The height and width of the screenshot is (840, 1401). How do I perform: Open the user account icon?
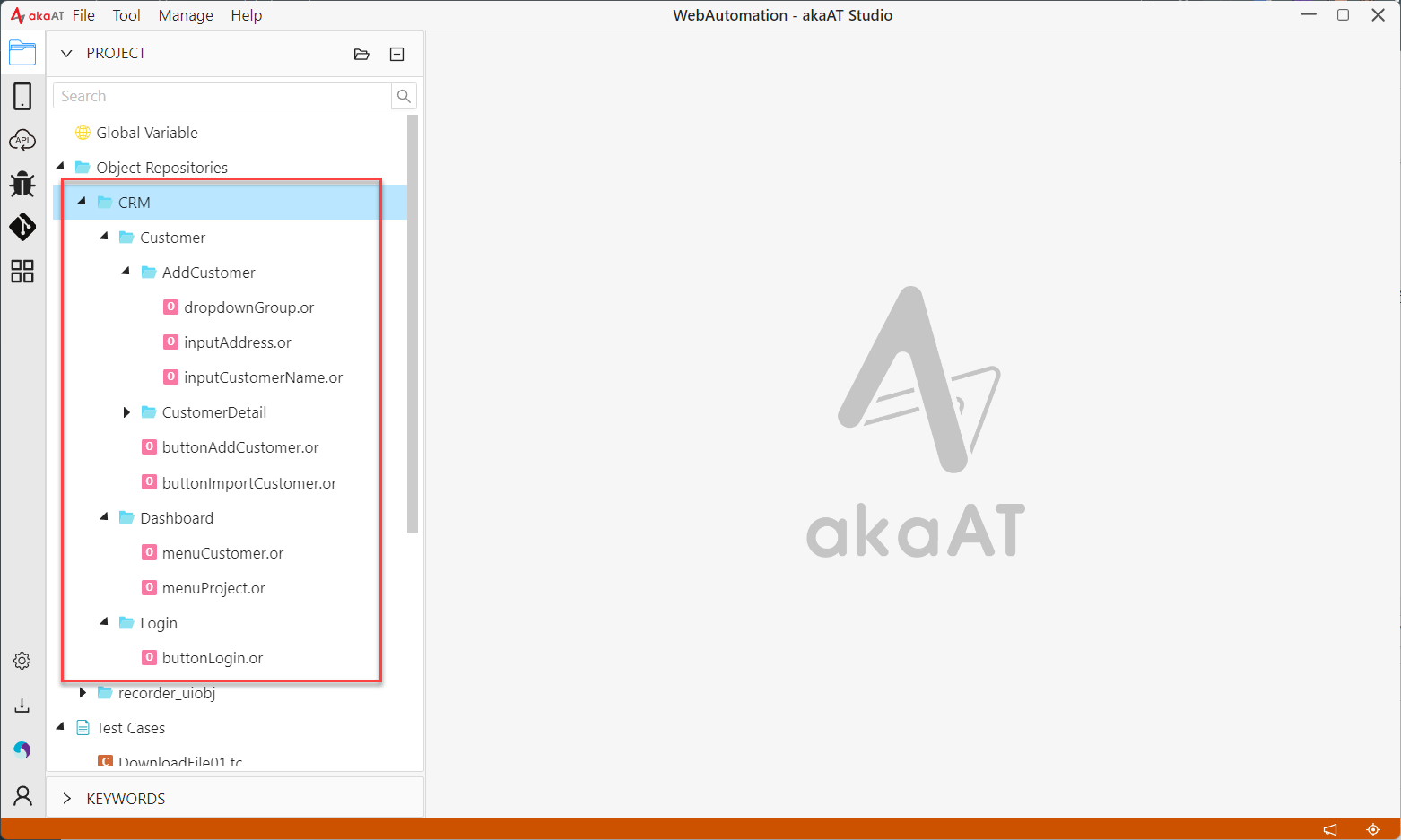pos(22,795)
